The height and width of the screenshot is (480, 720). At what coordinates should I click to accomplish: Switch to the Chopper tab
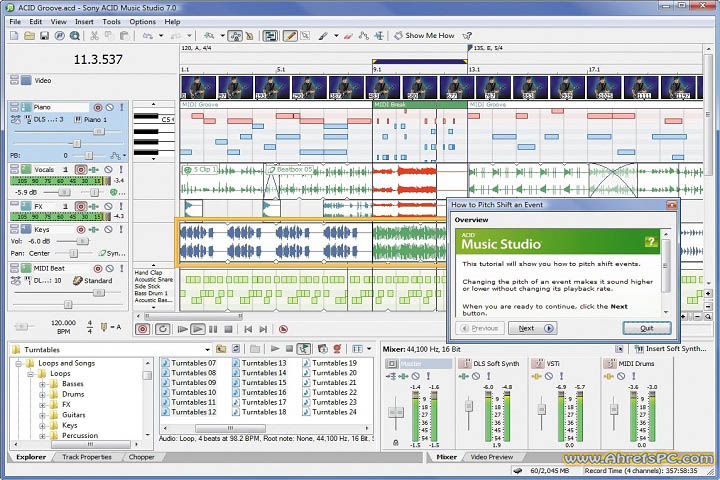[x=141, y=457]
